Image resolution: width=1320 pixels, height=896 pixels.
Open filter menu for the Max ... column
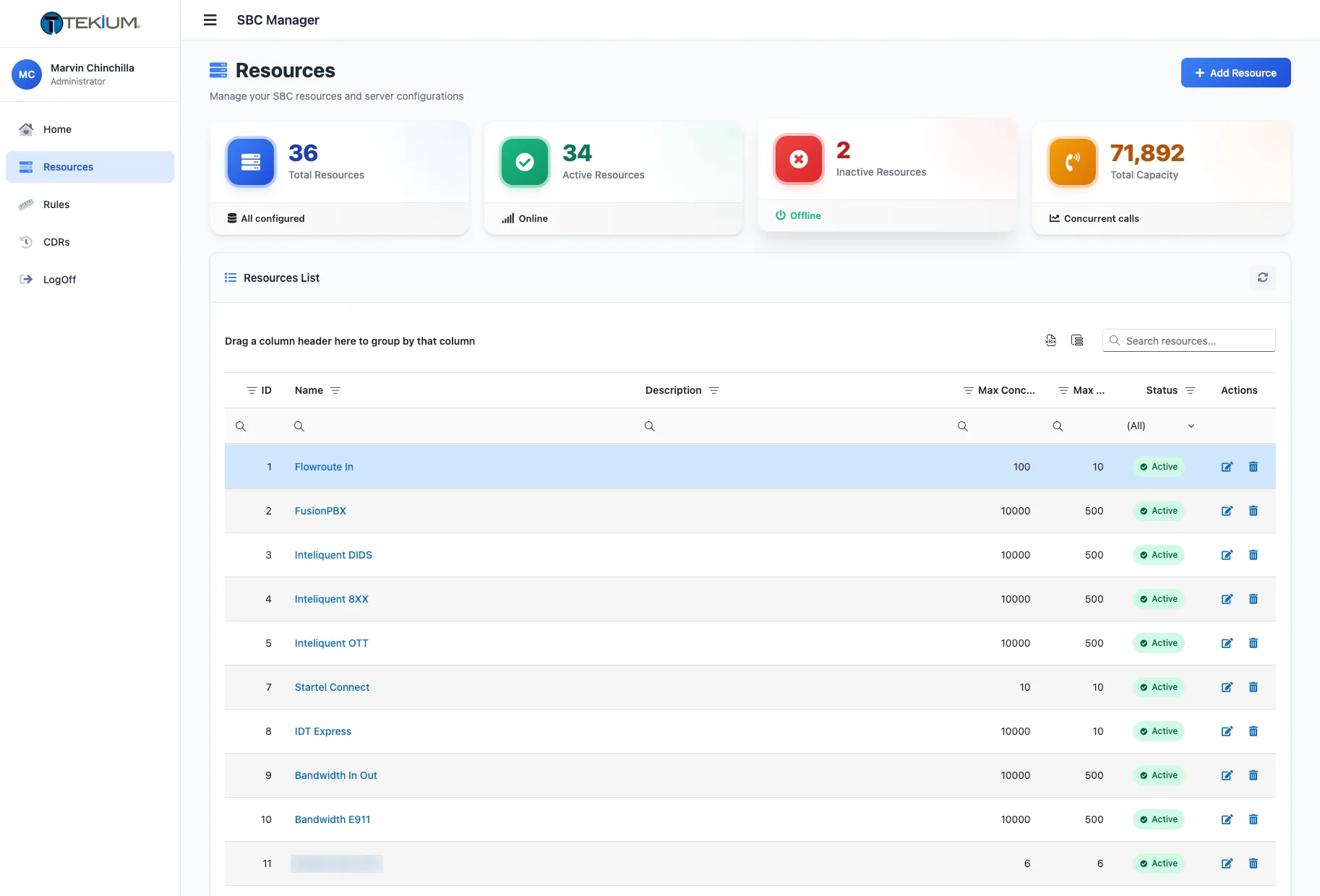(x=1063, y=390)
